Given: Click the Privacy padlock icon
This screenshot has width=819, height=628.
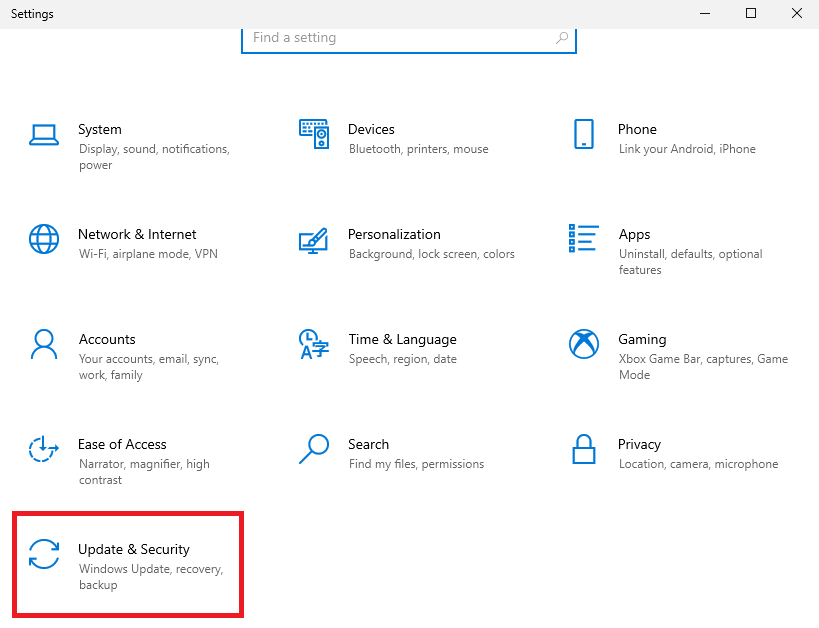Looking at the screenshot, I should pyautogui.click(x=583, y=449).
